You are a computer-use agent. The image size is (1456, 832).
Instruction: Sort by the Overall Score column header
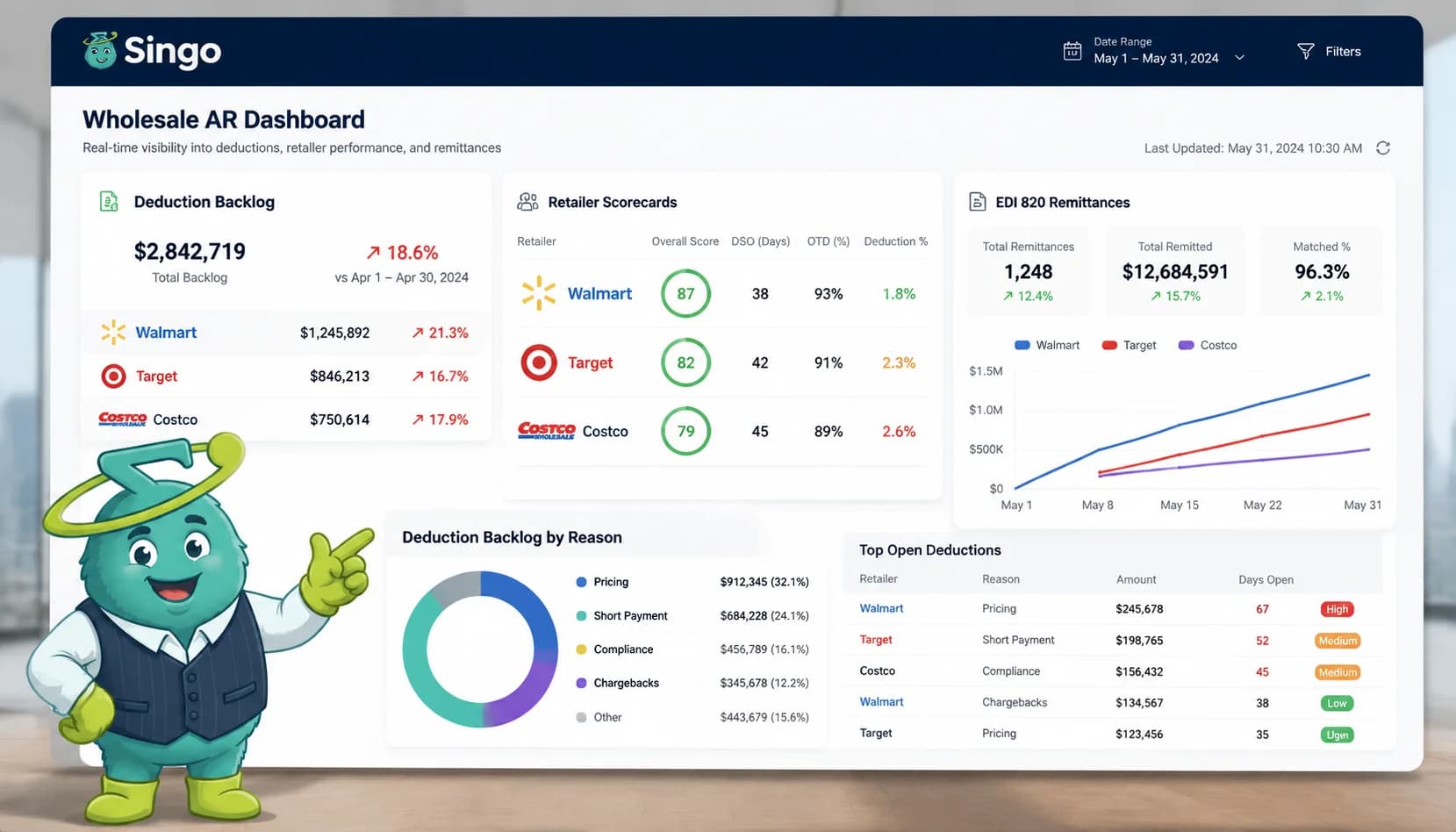pos(685,241)
